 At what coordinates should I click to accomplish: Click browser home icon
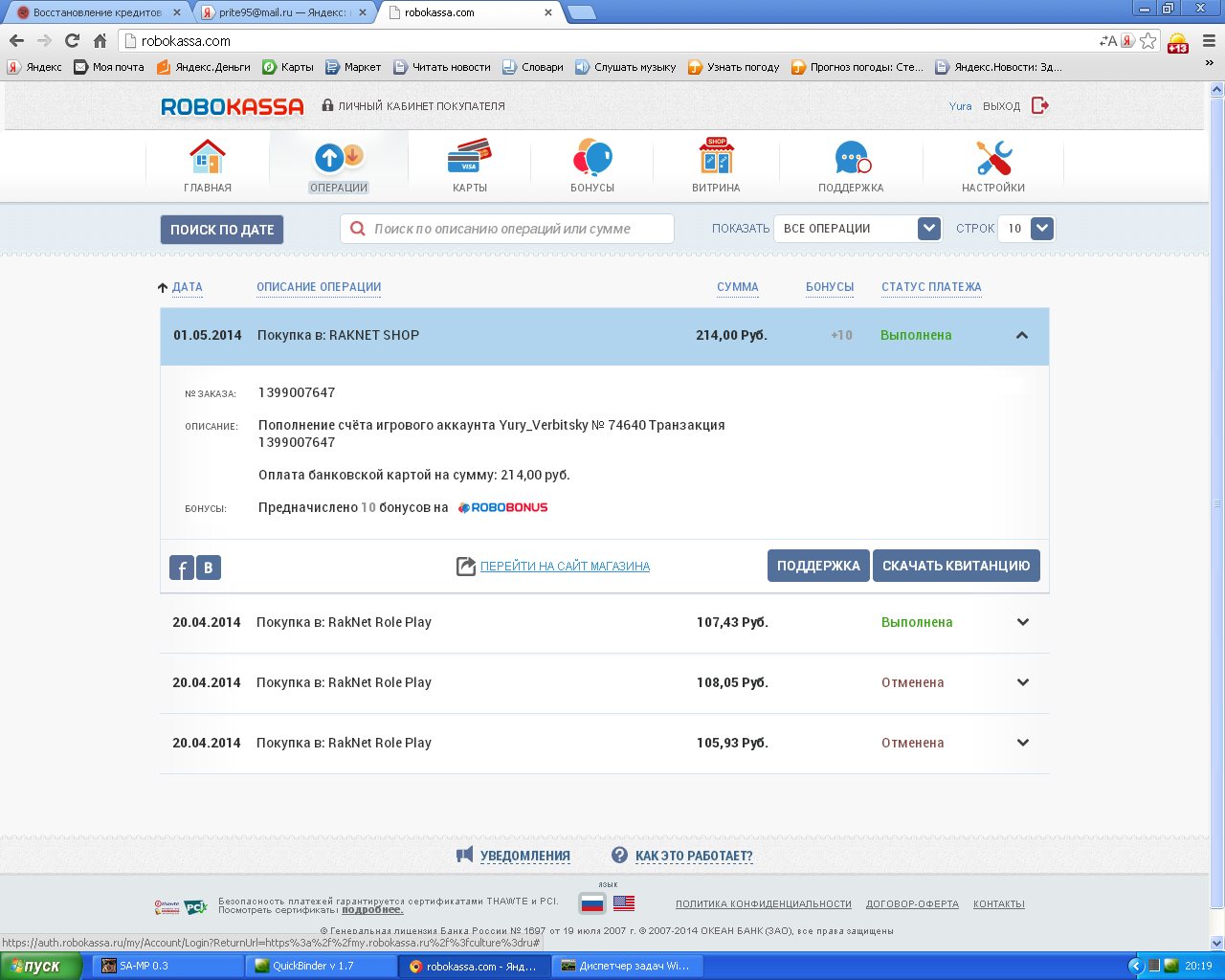point(100,40)
